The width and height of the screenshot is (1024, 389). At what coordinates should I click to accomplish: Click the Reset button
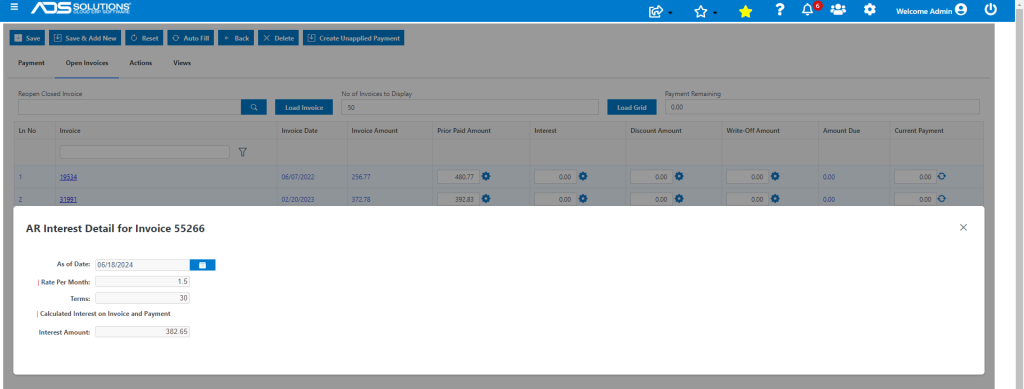(x=144, y=38)
